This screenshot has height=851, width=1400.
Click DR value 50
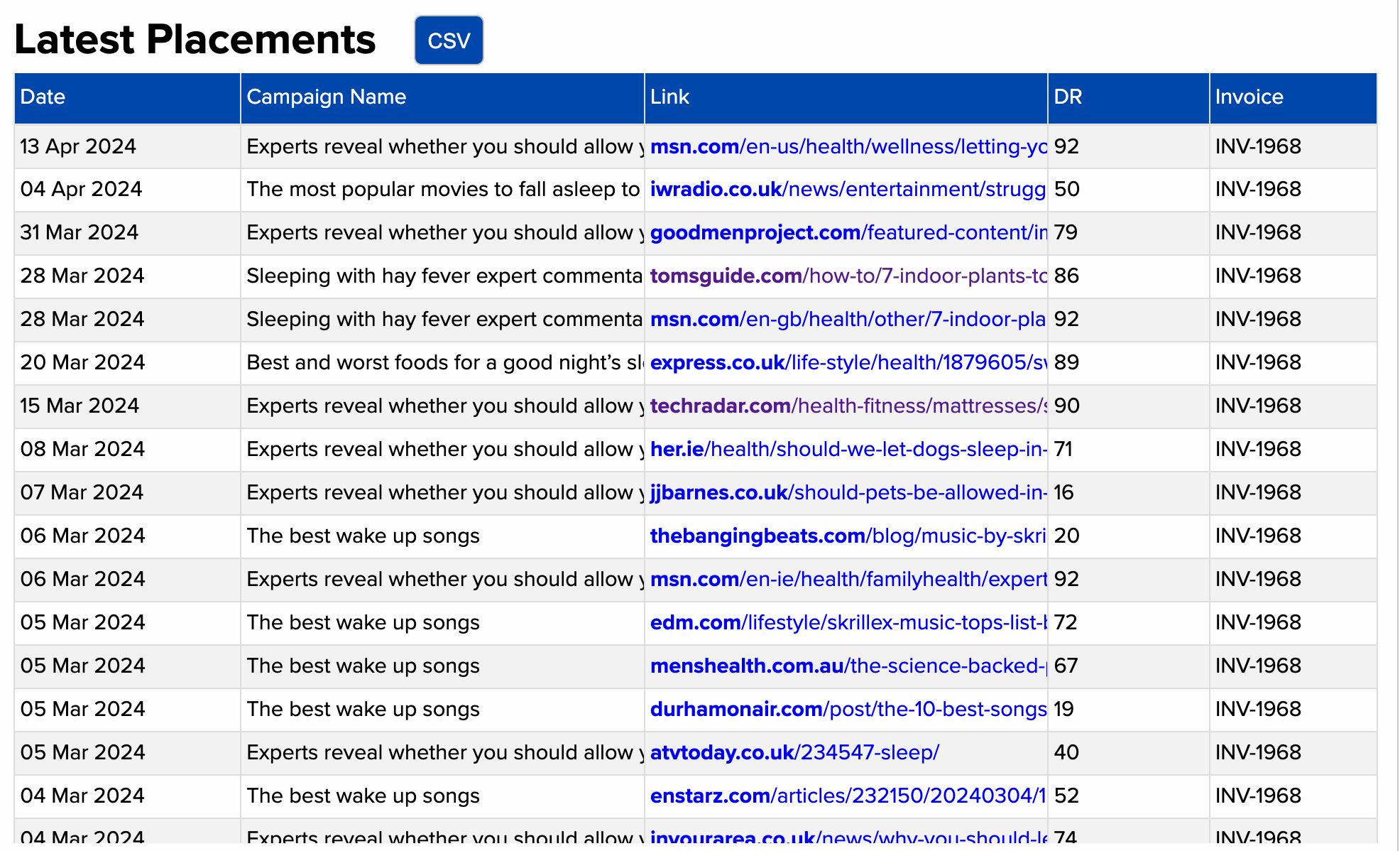(x=1066, y=189)
